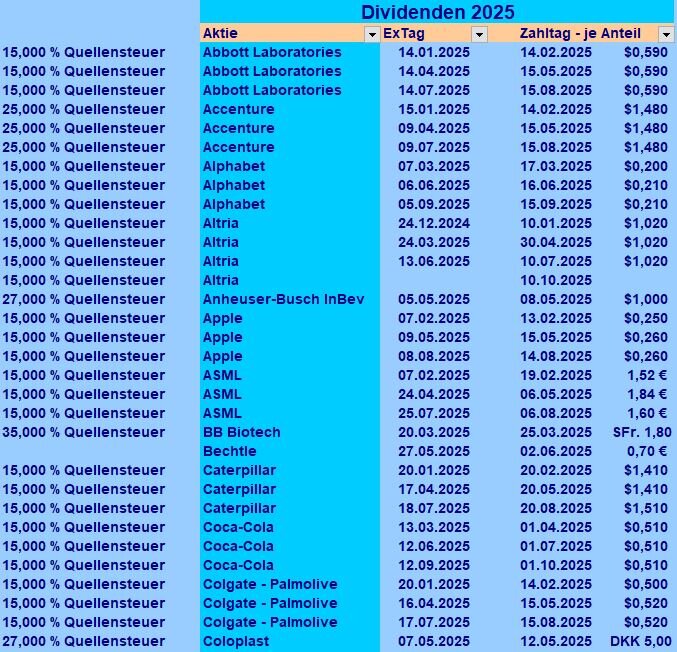This screenshot has height=652, width=677.
Task: Click ExTag 18.07.2025 for Caterpillar
Action: [x=434, y=508]
